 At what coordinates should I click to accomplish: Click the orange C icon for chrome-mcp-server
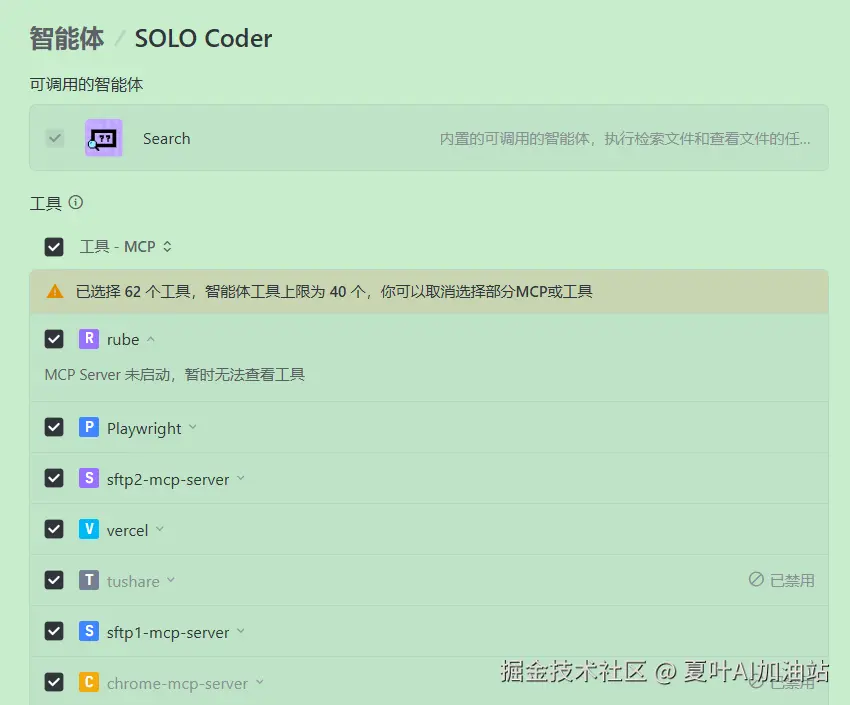pyautogui.click(x=89, y=682)
